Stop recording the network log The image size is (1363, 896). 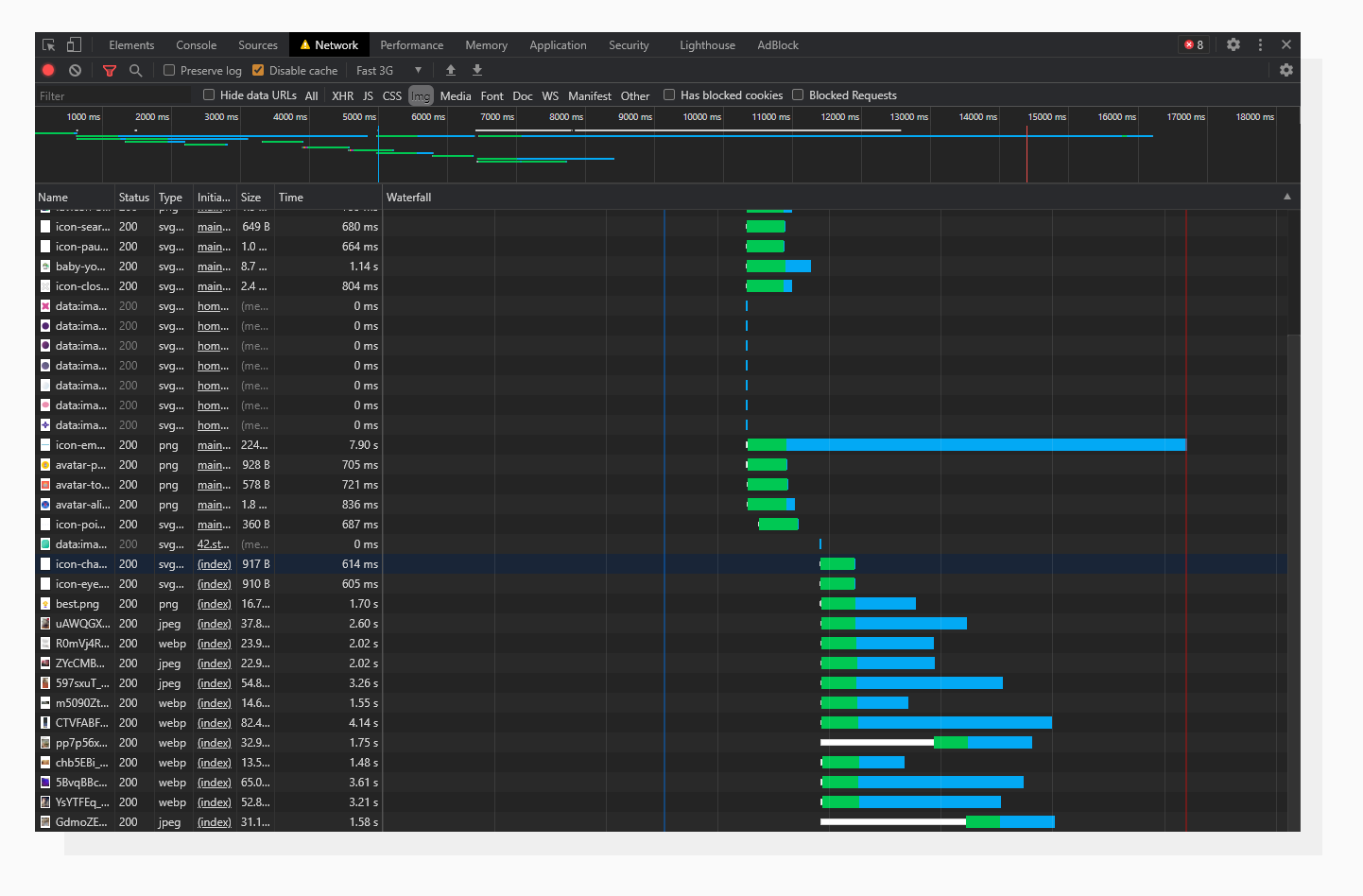pyautogui.click(x=48, y=70)
